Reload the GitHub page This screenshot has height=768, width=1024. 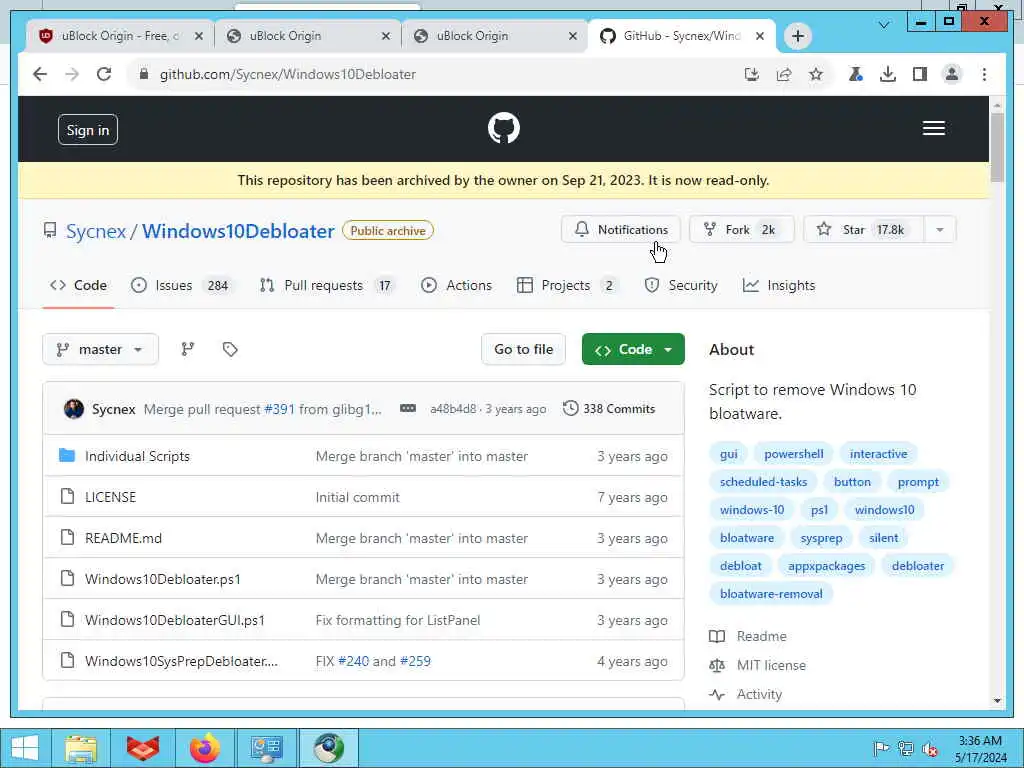point(104,74)
